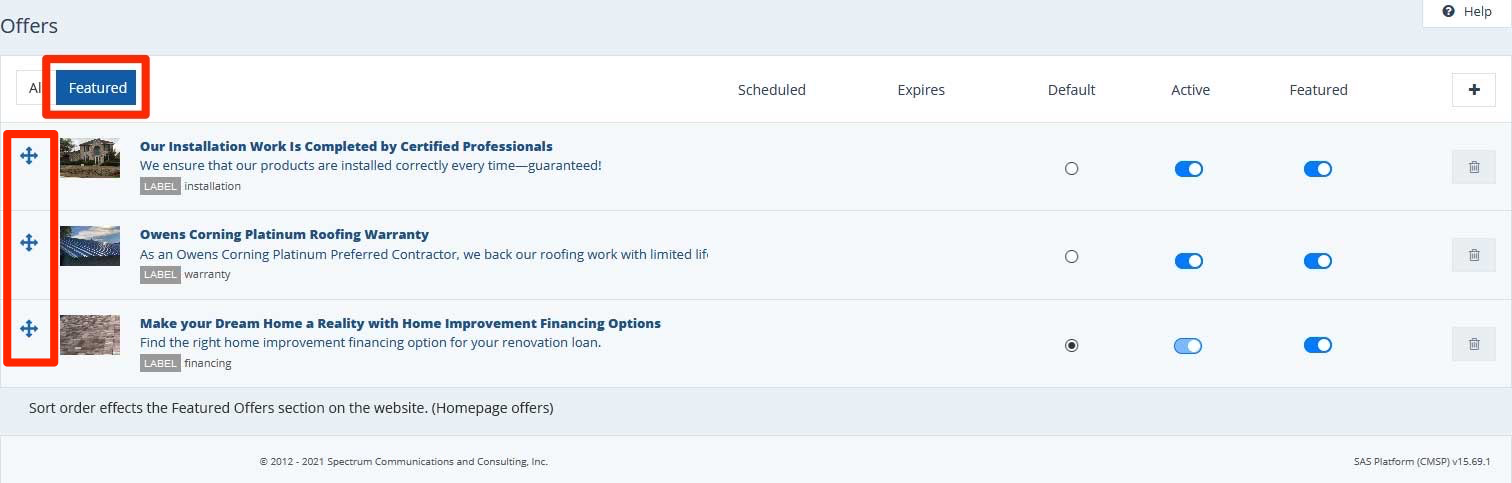Disable Active switch for the Financing offer
Screen dimensions: 1512x483
click(1188, 346)
